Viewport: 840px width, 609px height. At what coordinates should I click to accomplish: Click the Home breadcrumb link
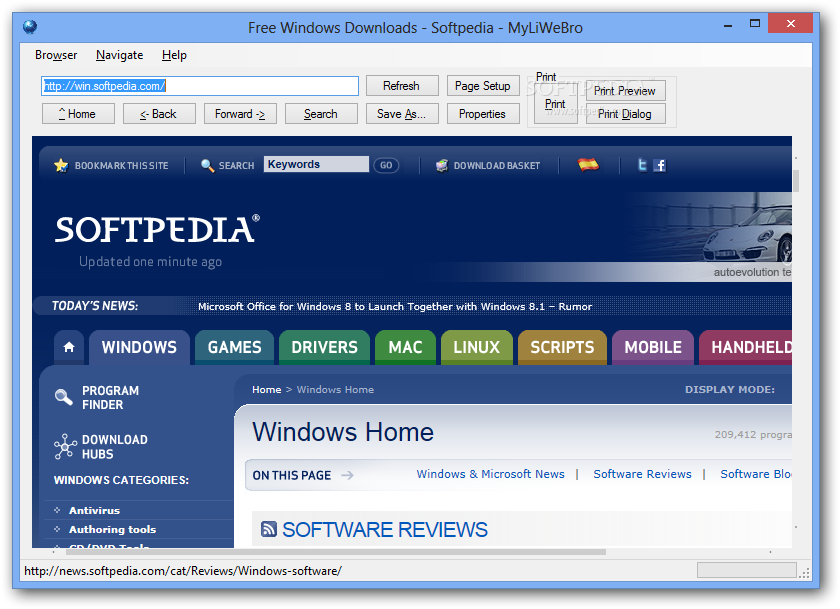(267, 389)
